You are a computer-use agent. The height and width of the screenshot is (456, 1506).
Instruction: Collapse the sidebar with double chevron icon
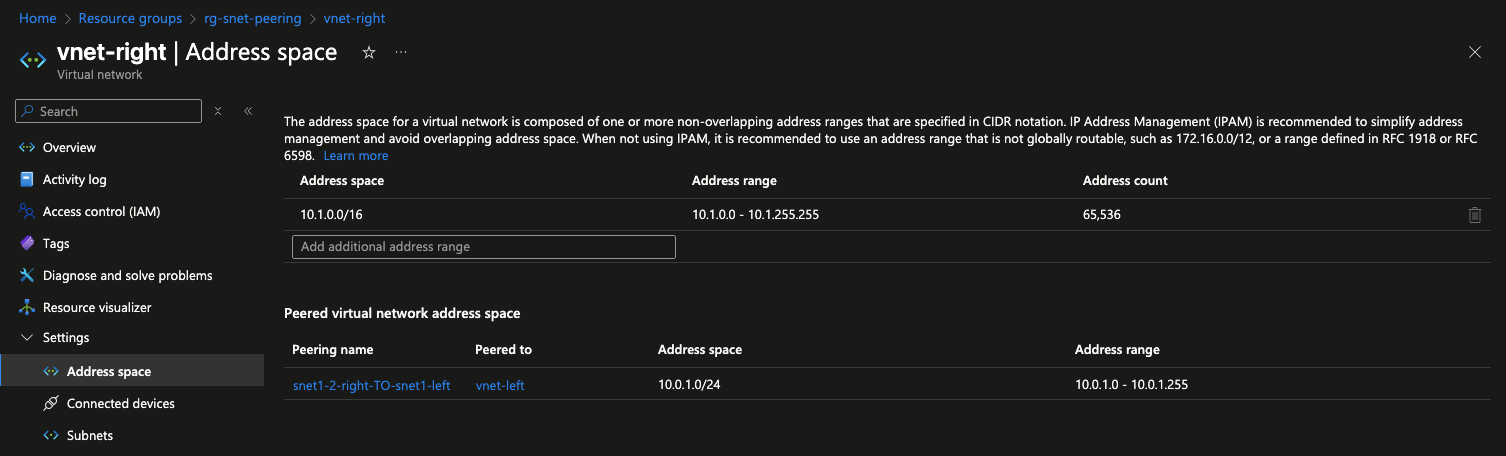coord(248,111)
